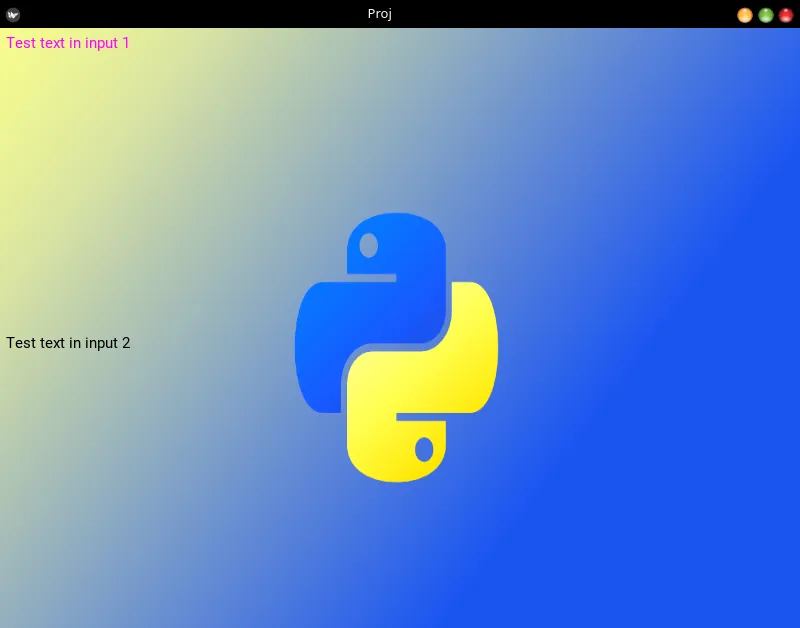This screenshot has height=628, width=800.
Task: Click the 'Proj' title bar text
Action: (x=380, y=14)
